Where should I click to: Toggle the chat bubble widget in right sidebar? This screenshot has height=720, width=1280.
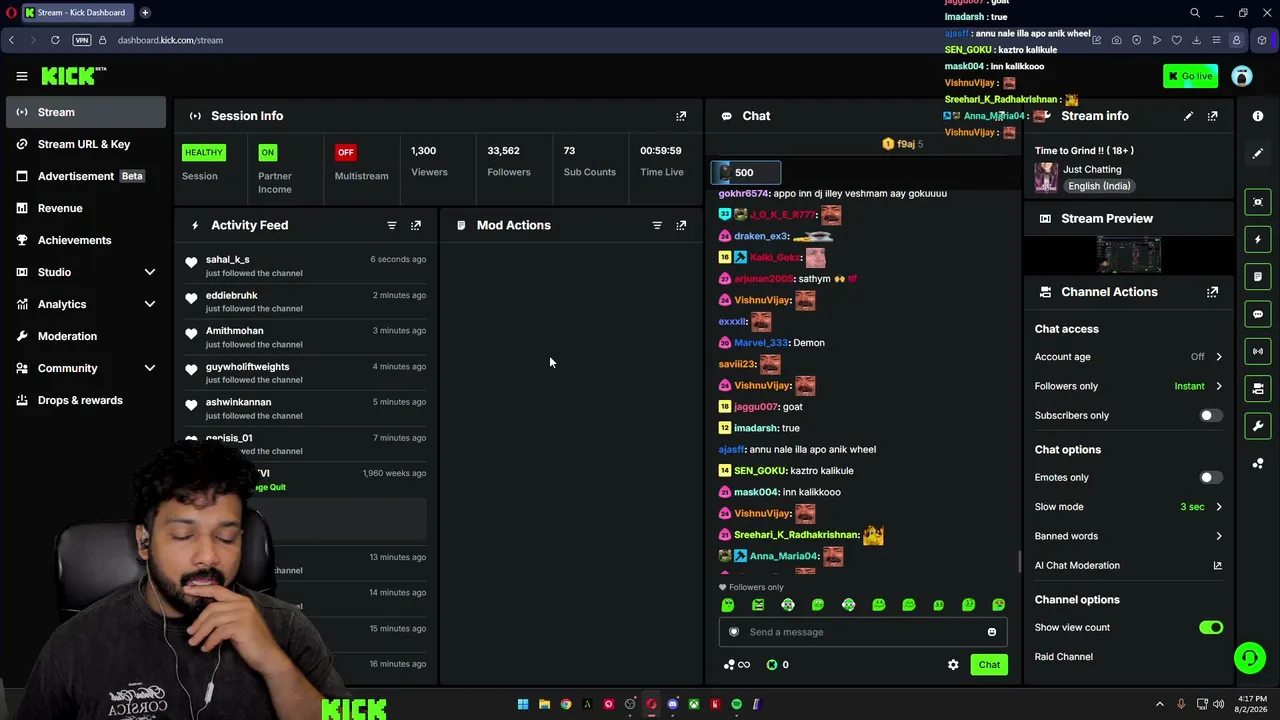(x=1258, y=314)
